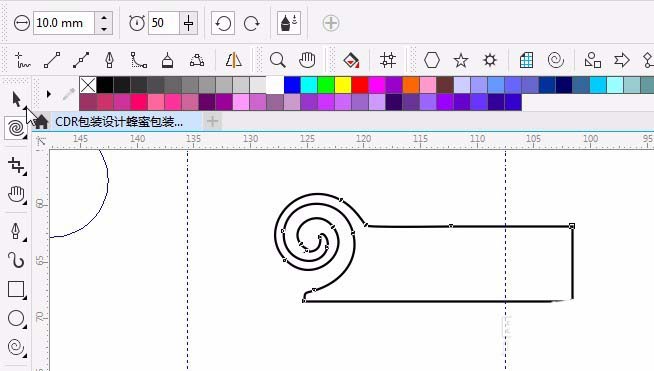This screenshot has height=371, width=654.
Task: Select the Complex star tool
Action: [490, 60]
